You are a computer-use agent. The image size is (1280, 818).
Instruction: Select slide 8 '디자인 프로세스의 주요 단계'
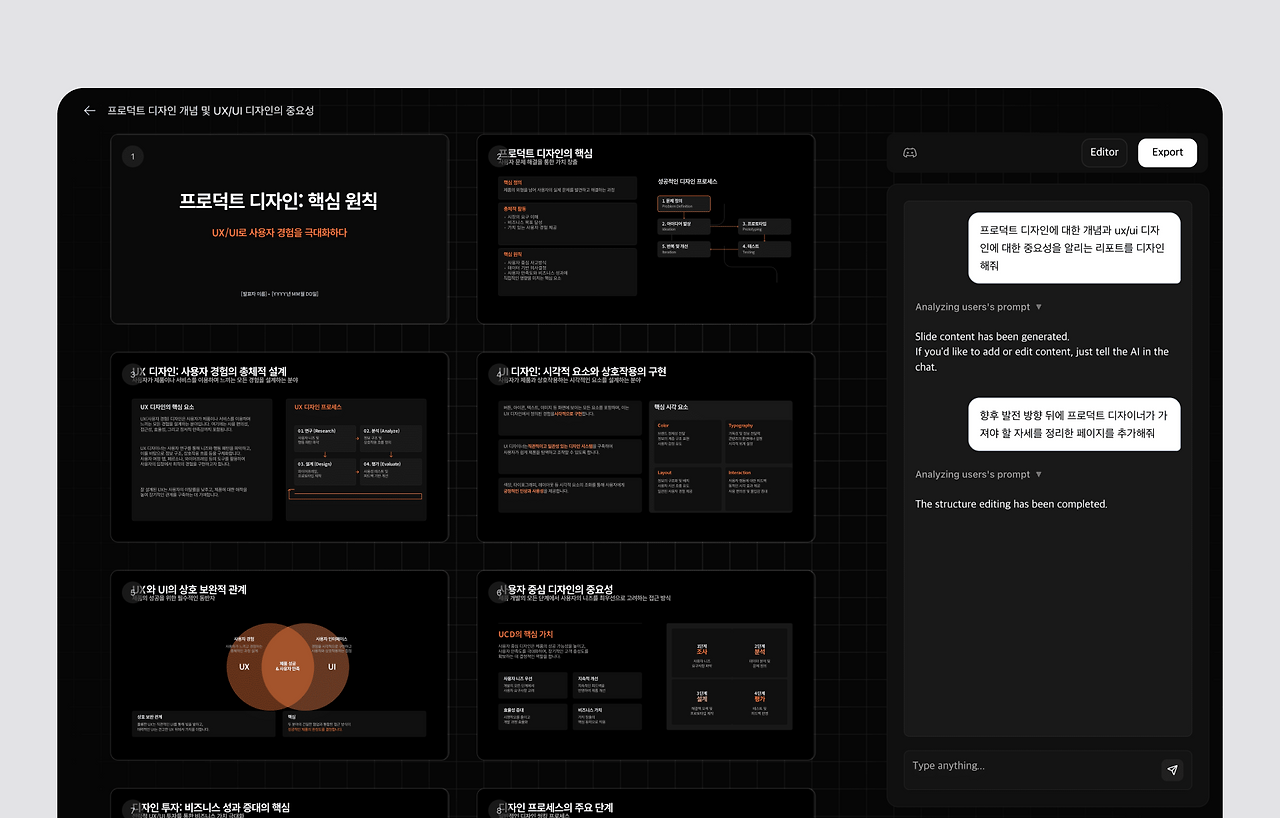[x=646, y=803]
